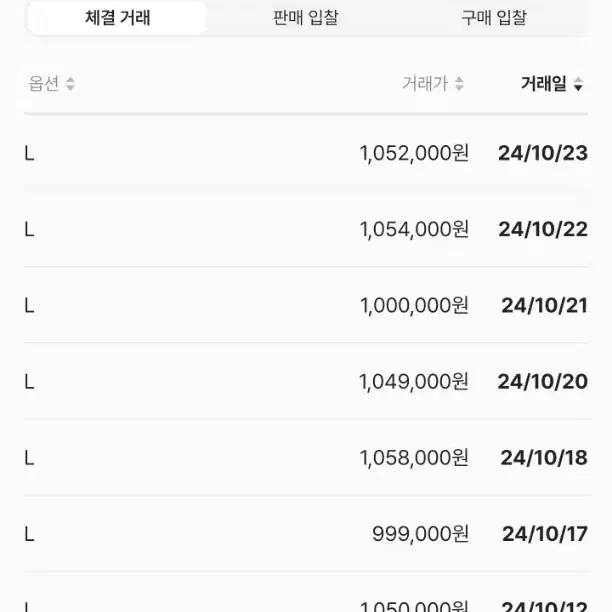This screenshot has height=612, width=612.
Task: Select the 24/10/23 trade date
Action: (543, 153)
